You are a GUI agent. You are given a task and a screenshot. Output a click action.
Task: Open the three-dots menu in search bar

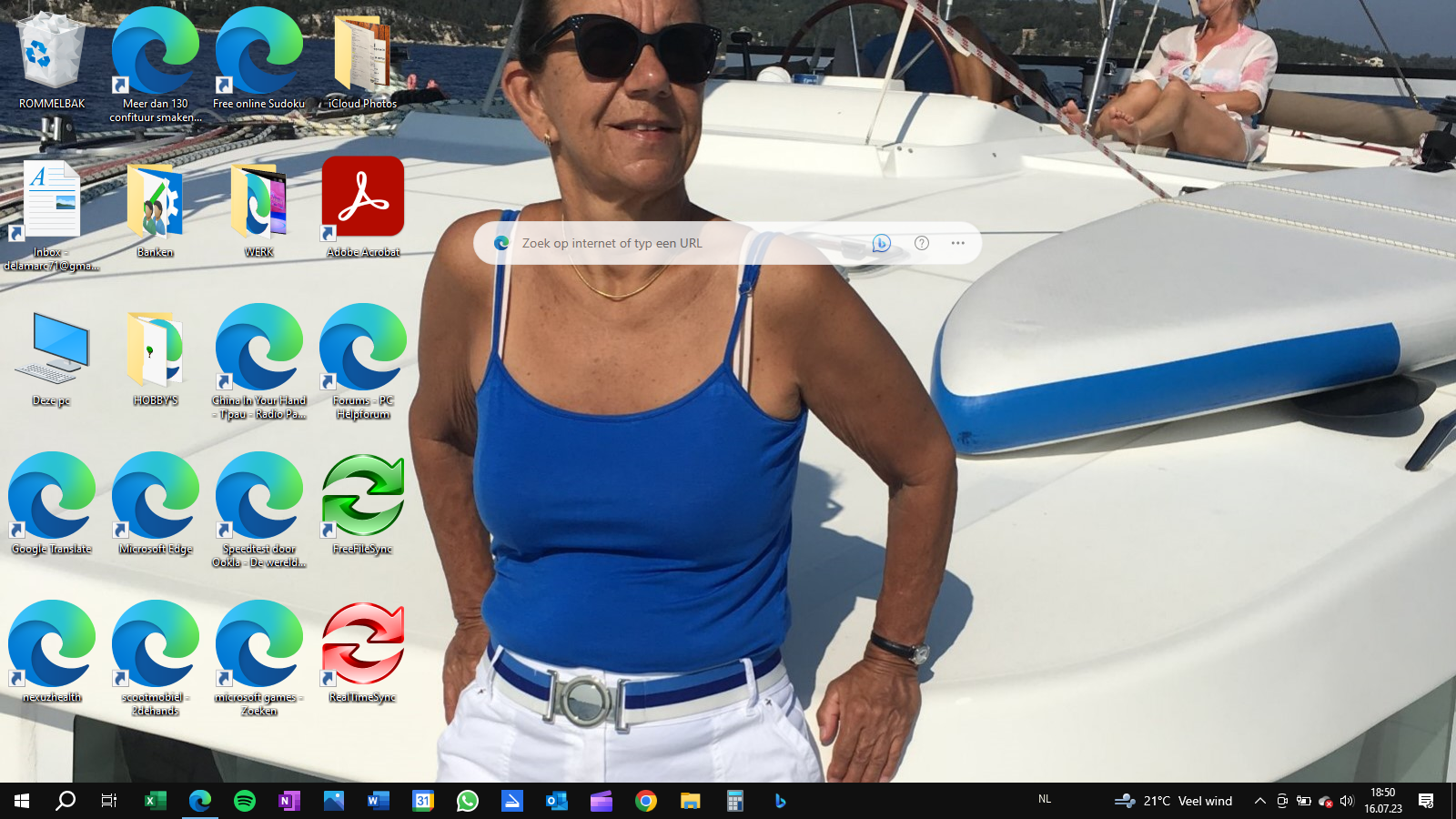(x=957, y=243)
